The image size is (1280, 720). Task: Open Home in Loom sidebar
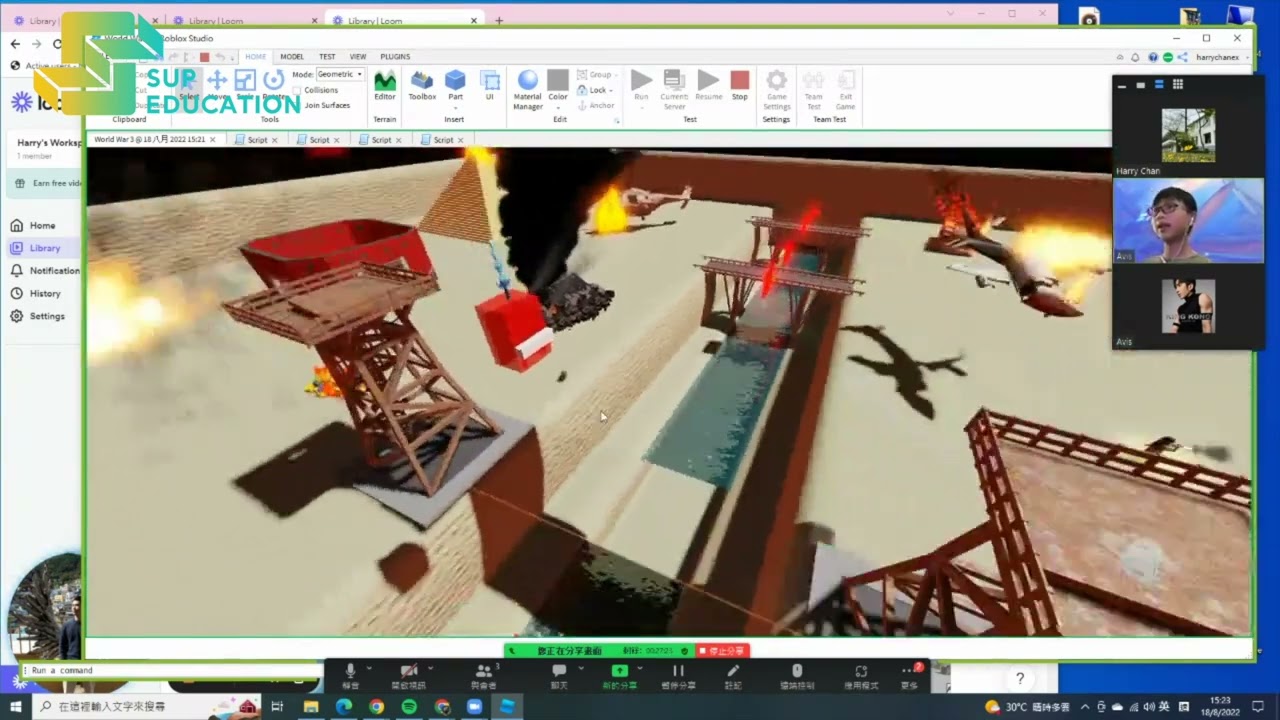coord(32,226)
